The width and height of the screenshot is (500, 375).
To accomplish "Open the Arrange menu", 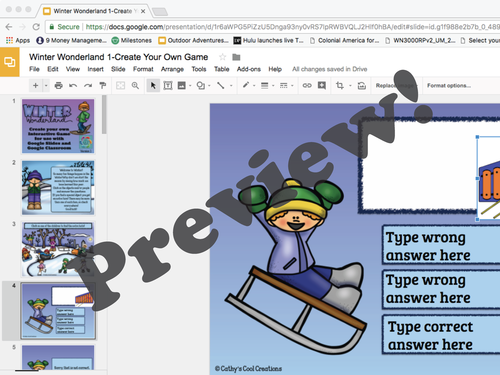I will pyautogui.click(x=172, y=69).
